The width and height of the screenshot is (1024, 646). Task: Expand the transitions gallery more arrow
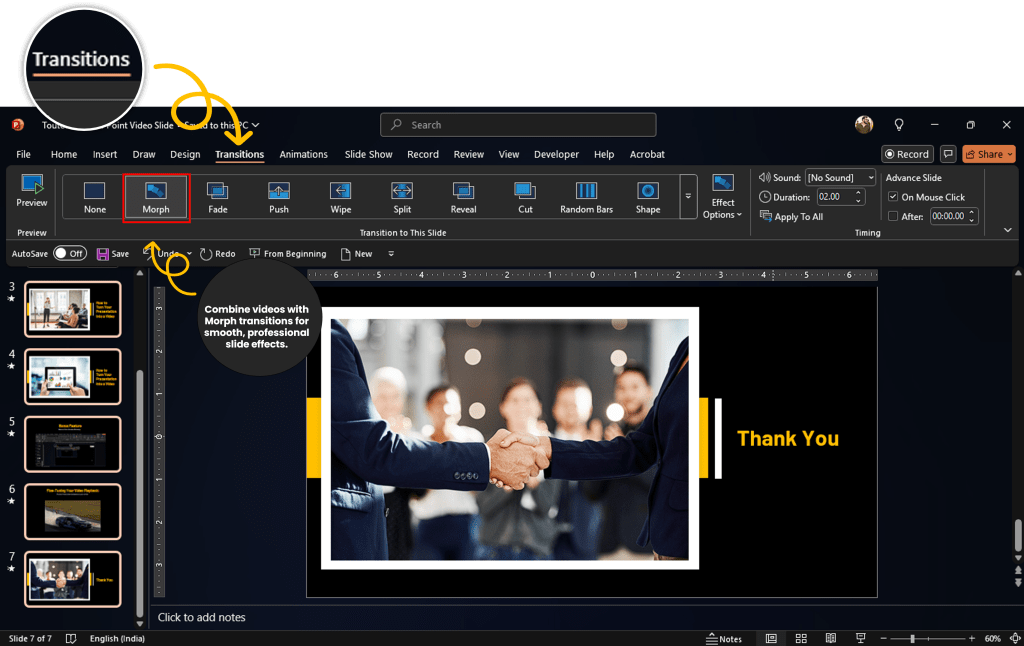(688, 197)
